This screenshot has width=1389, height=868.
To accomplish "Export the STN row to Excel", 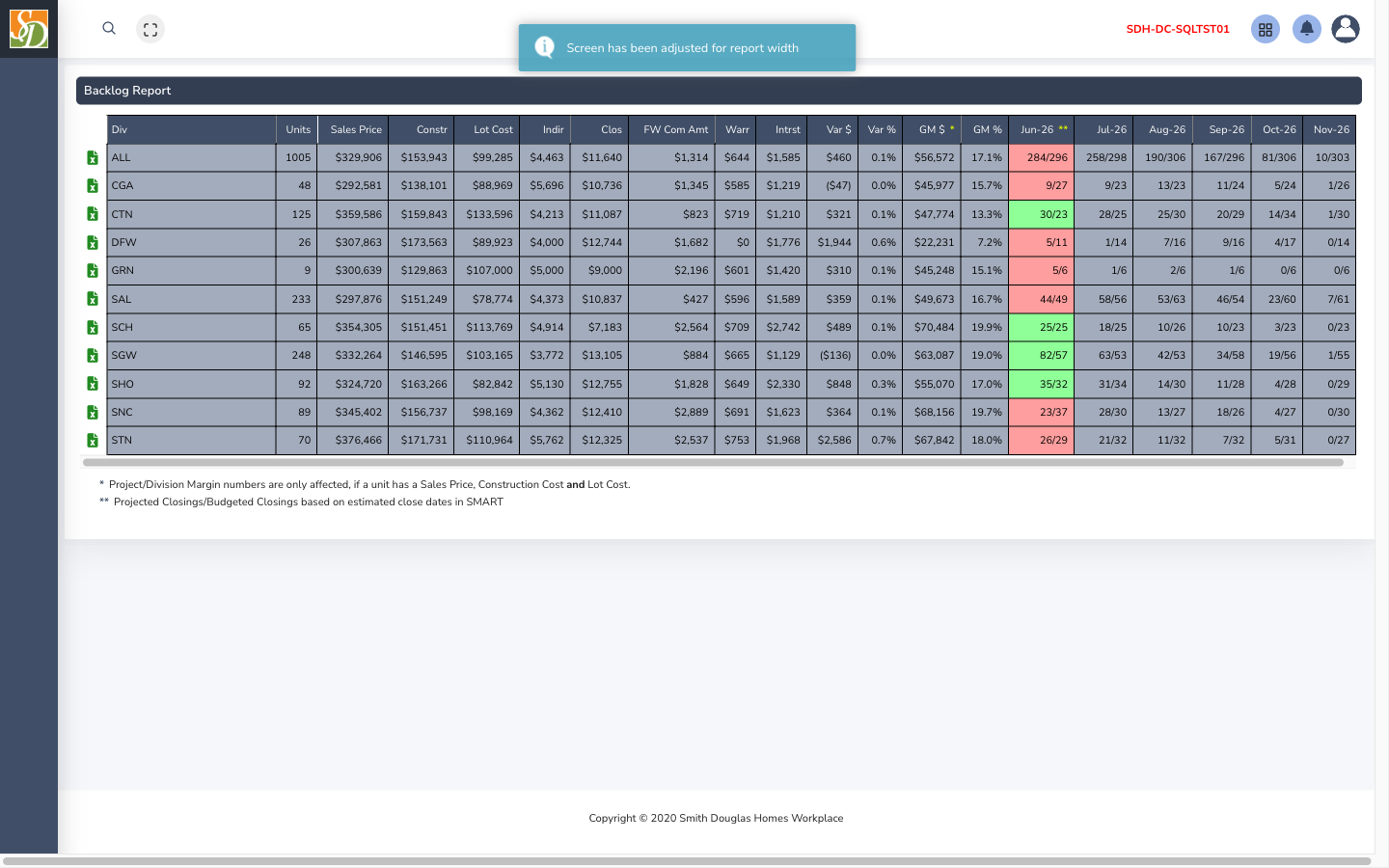I will click(x=93, y=440).
